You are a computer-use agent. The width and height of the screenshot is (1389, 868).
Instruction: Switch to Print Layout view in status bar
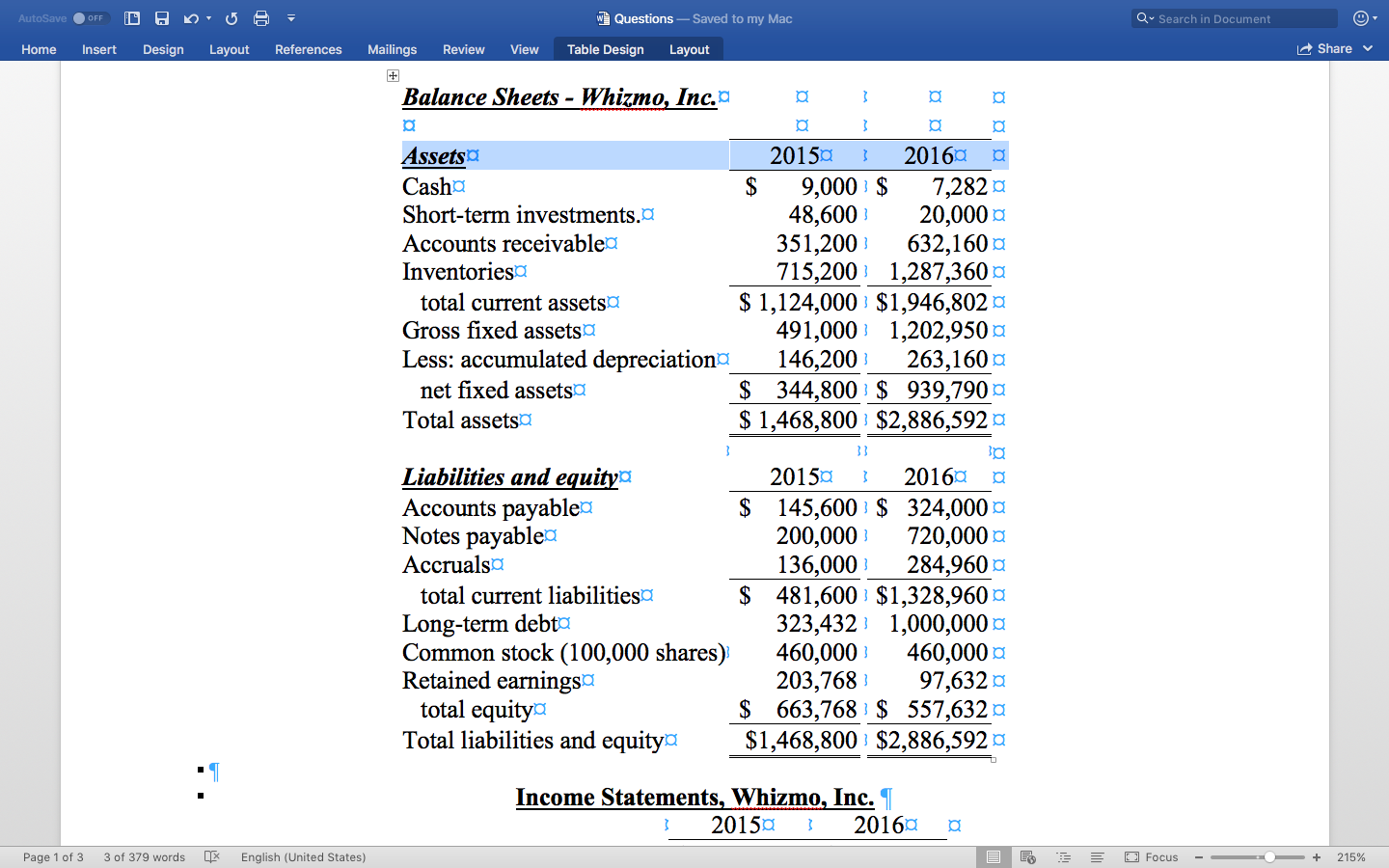[x=994, y=856]
